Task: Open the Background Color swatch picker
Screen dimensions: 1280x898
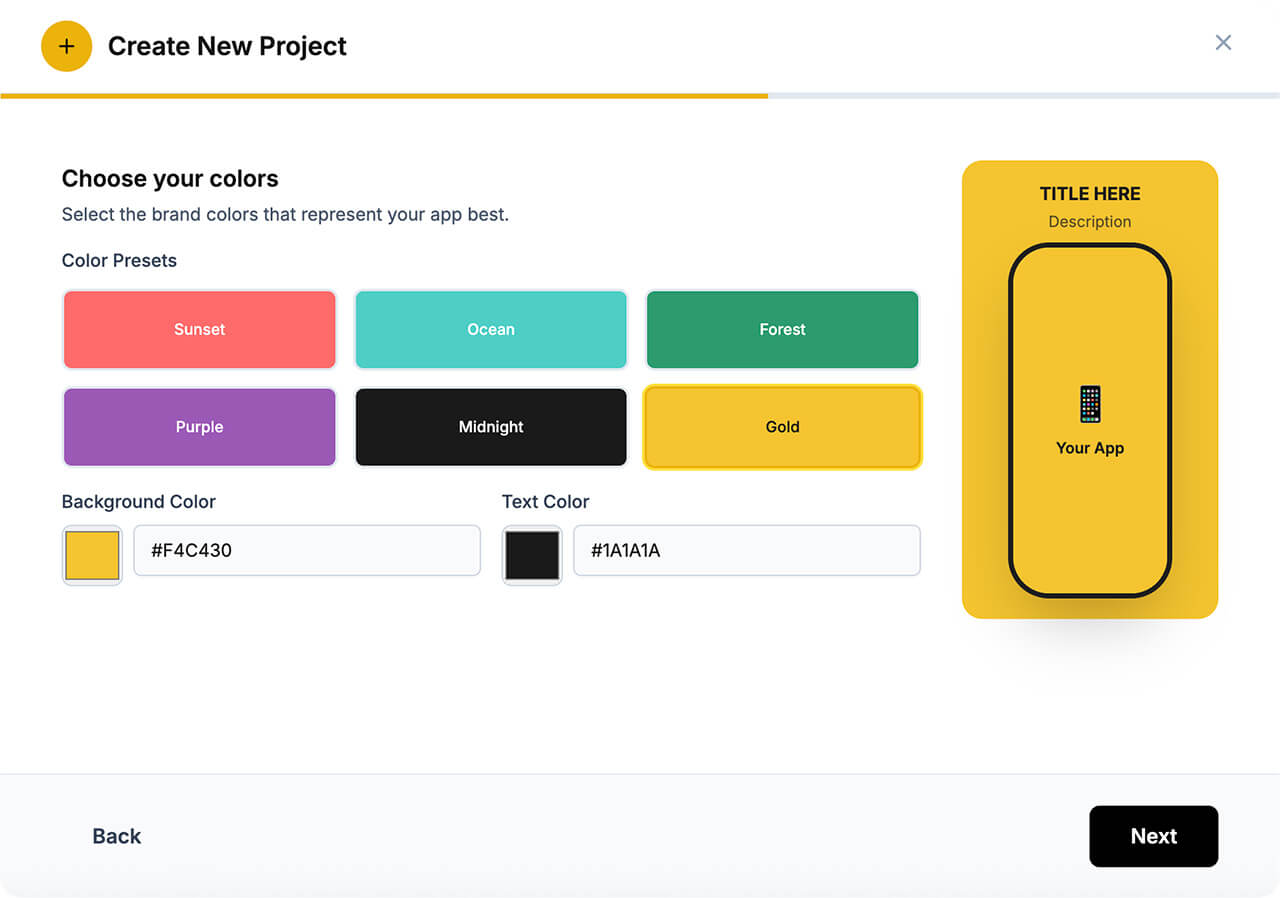Action: tap(92, 555)
